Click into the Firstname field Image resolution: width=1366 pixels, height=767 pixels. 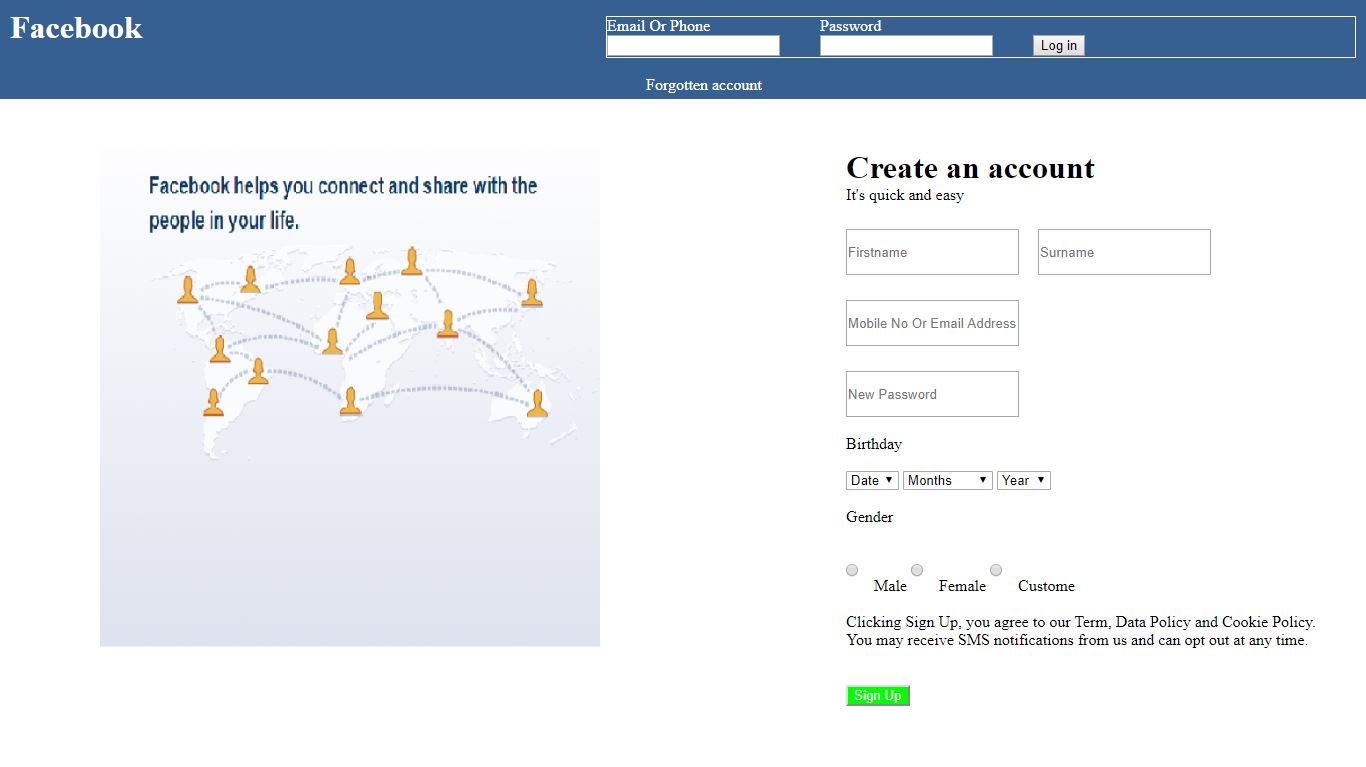[932, 252]
